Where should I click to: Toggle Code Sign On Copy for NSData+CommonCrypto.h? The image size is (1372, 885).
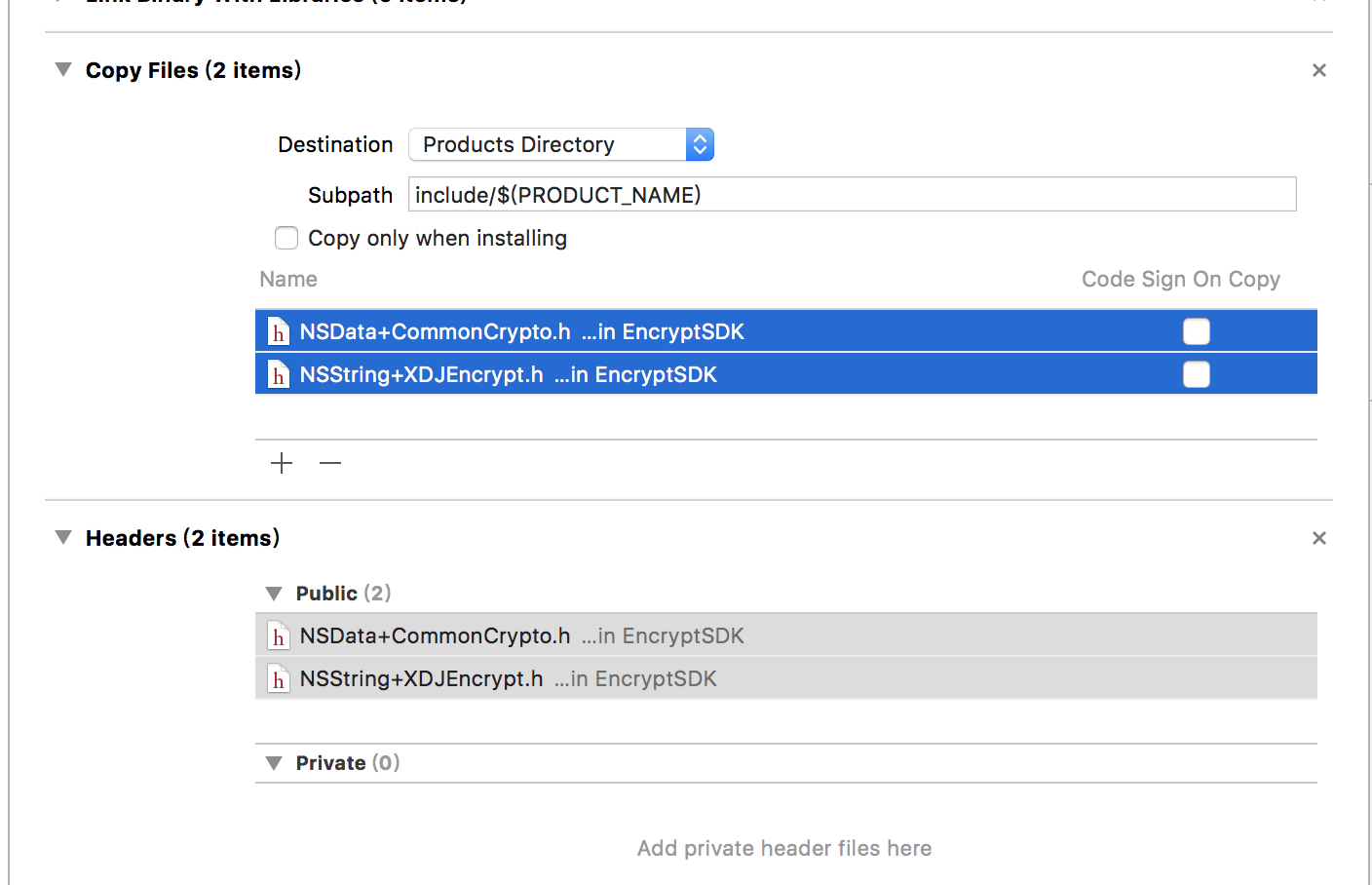[1197, 331]
